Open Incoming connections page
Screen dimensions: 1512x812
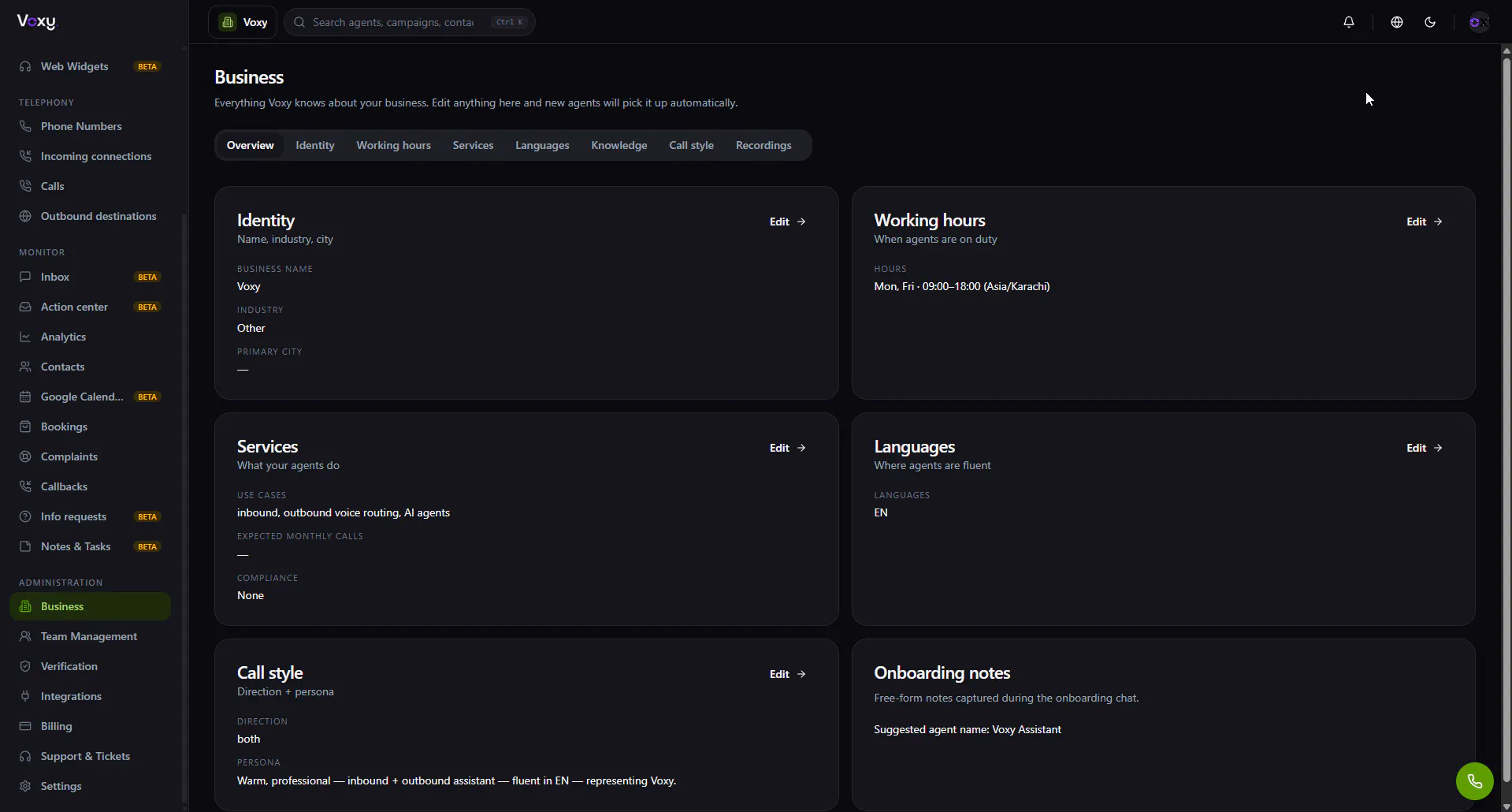[90, 156]
